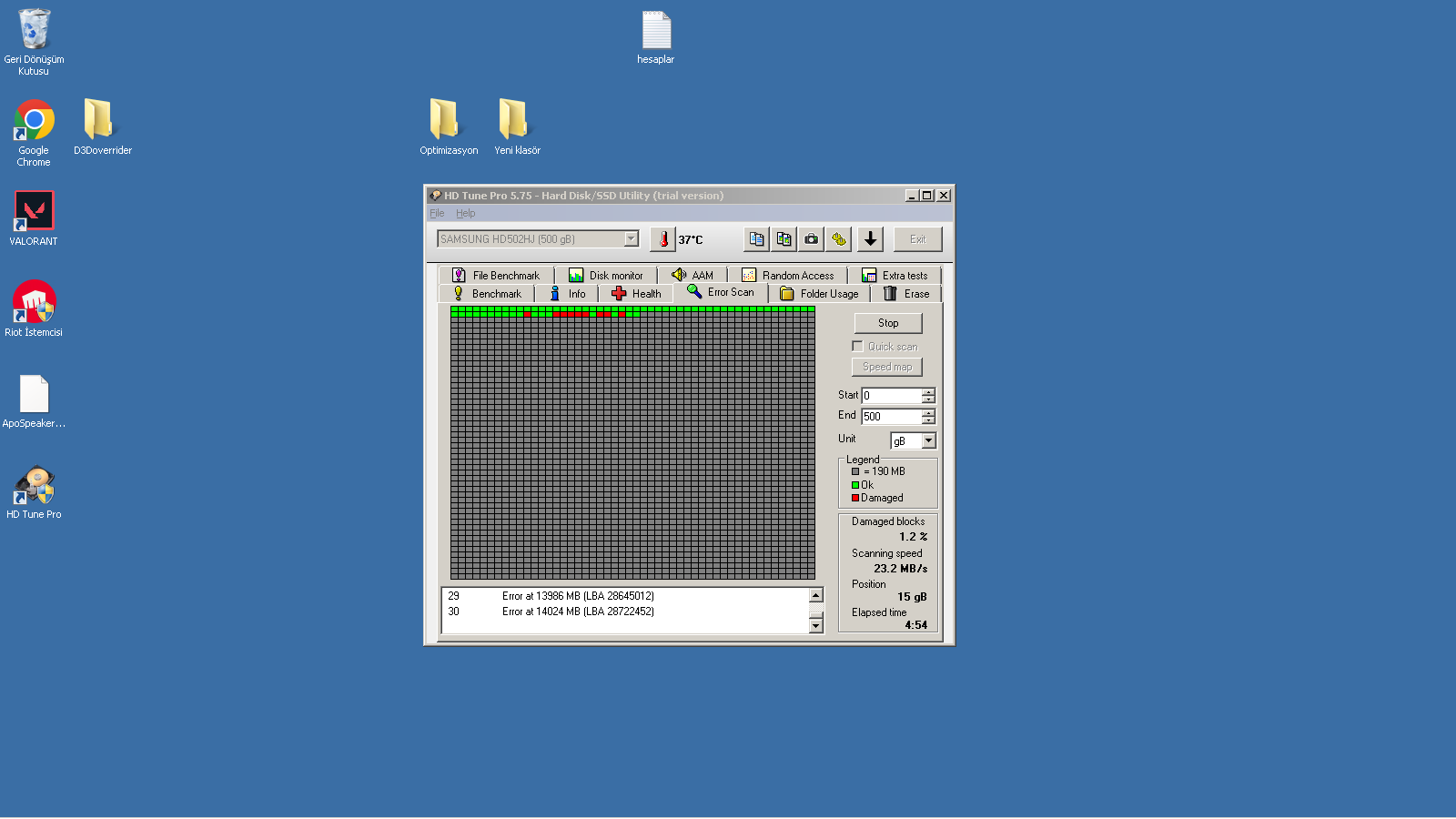This screenshot has height=819, width=1456.
Task: Select the VALORANT desktop shortcut
Action: pyautogui.click(x=34, y=218)
